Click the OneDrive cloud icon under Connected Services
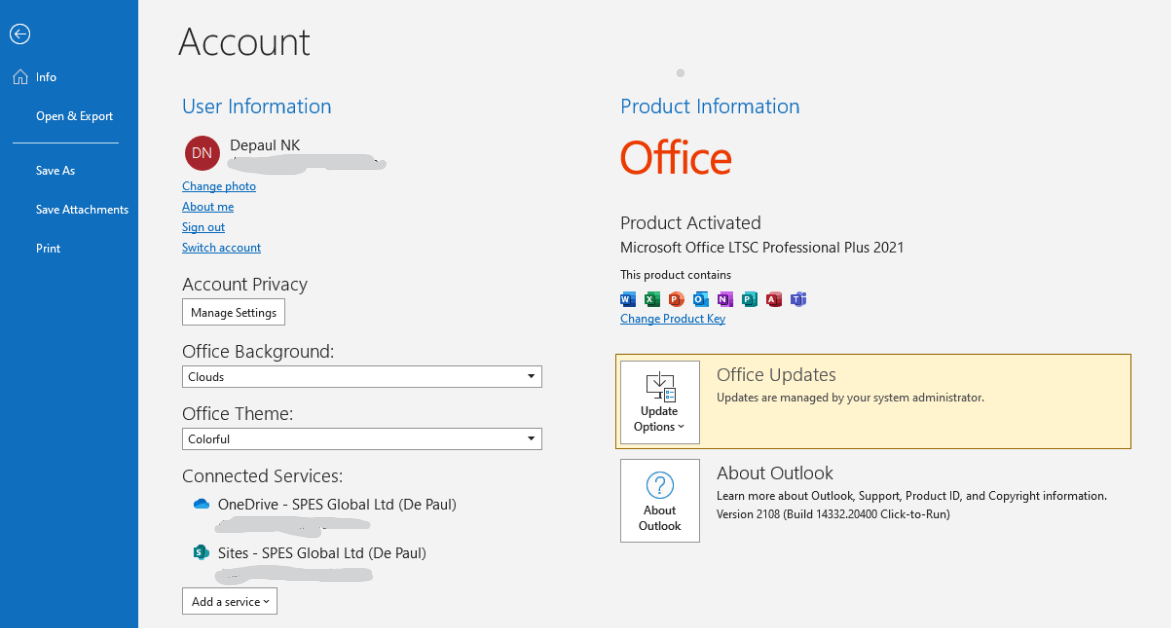This screenshot has width=1171, height=628. point(200,504)
